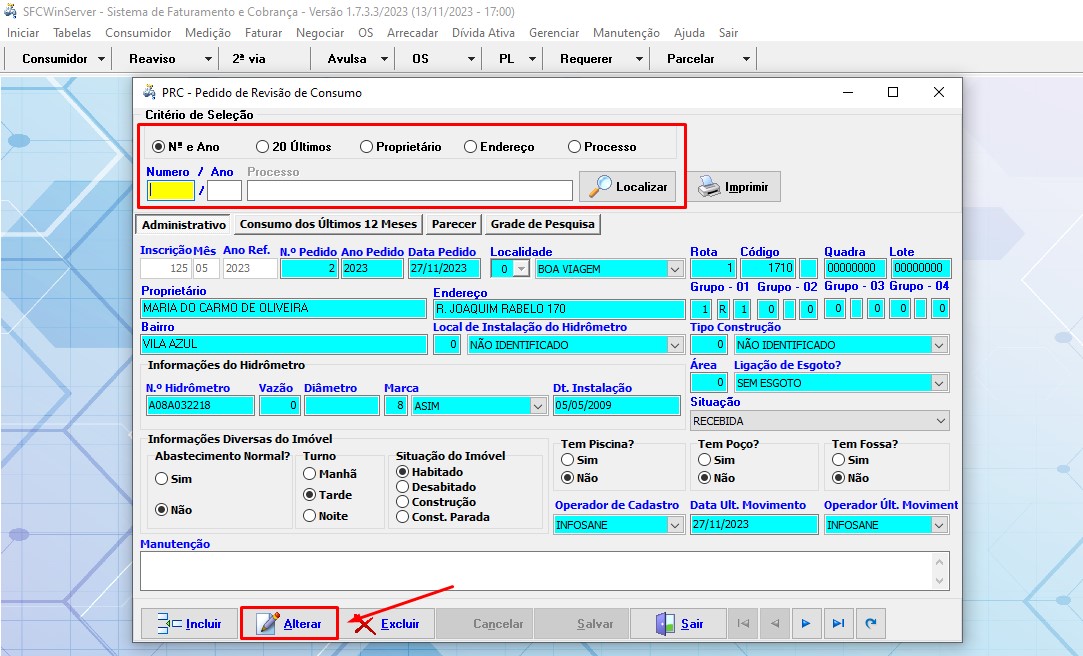1083x656 pixels.
Task: Select Sim under Tem Piscina
Action: [x=567, y=460]
